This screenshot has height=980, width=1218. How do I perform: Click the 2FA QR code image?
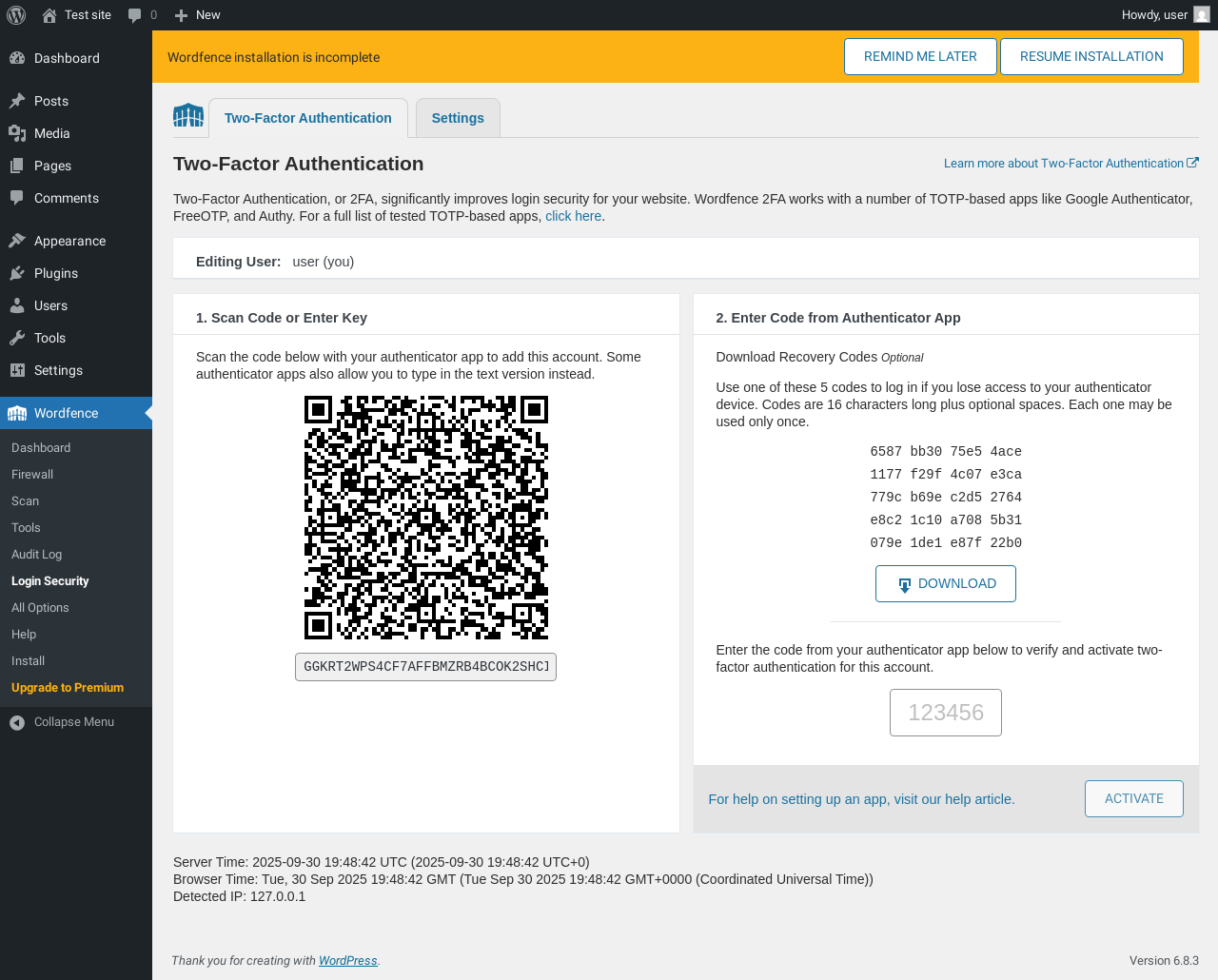tap(426, 518)
